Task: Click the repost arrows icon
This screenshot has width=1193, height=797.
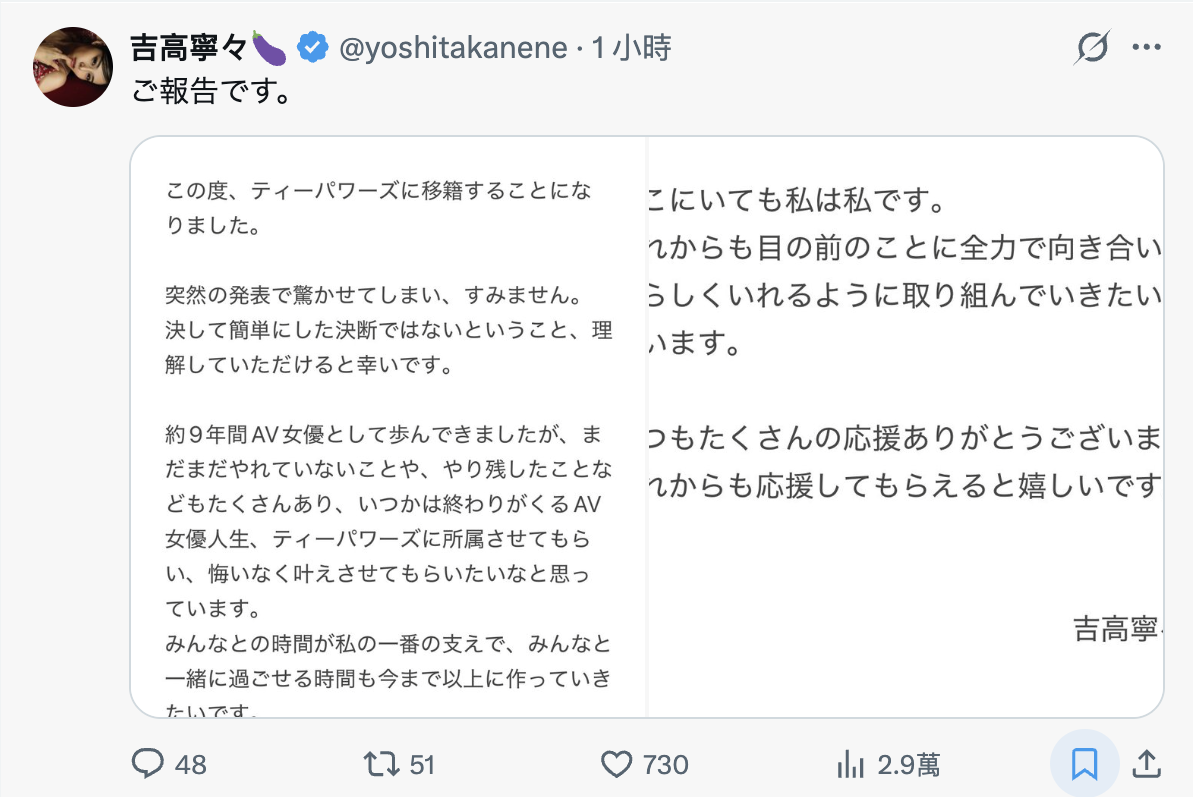Action: (x=379, y=765)
